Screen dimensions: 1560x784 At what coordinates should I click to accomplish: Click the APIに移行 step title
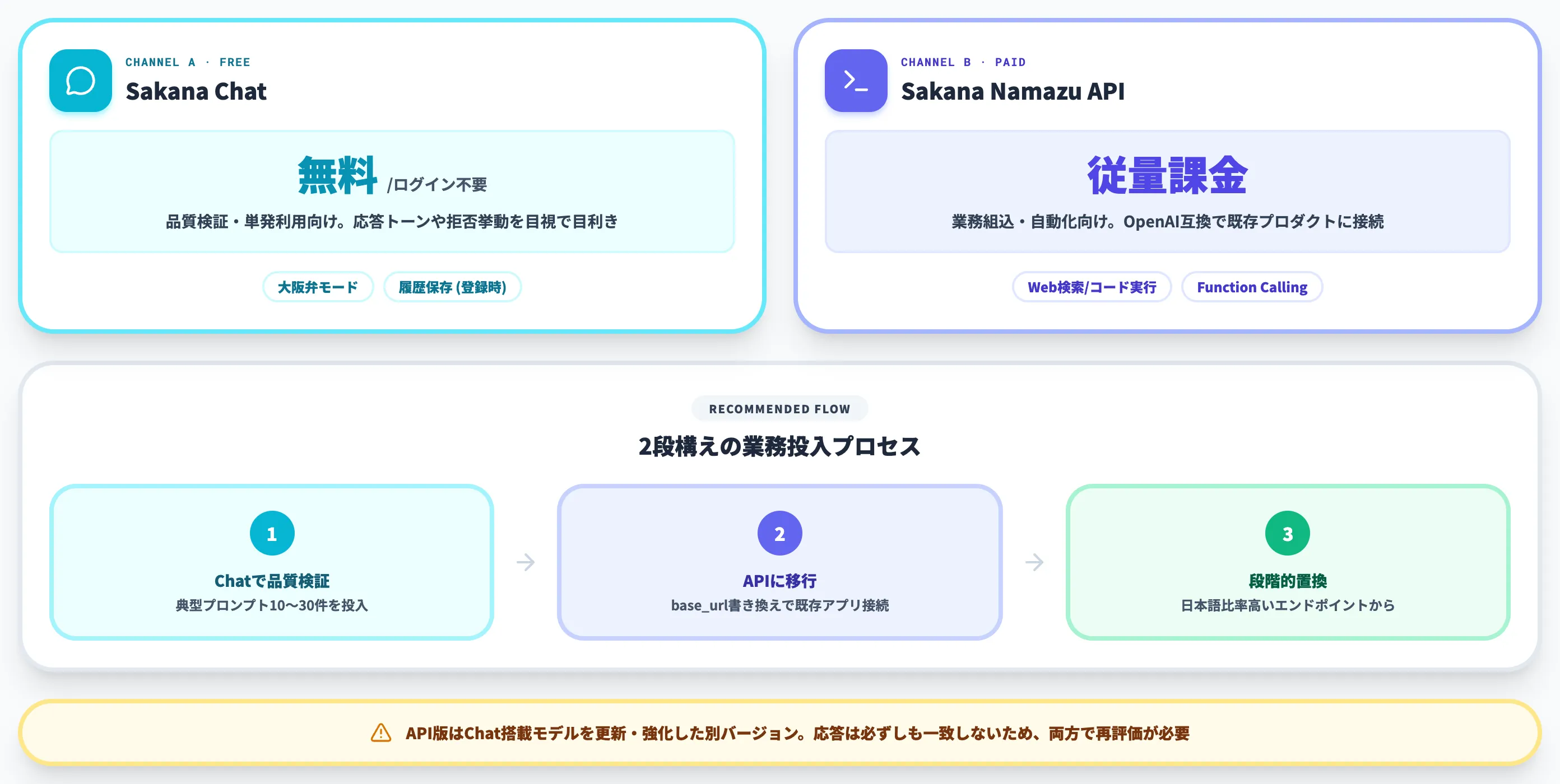pyautogui.click(x=779, y=581)
